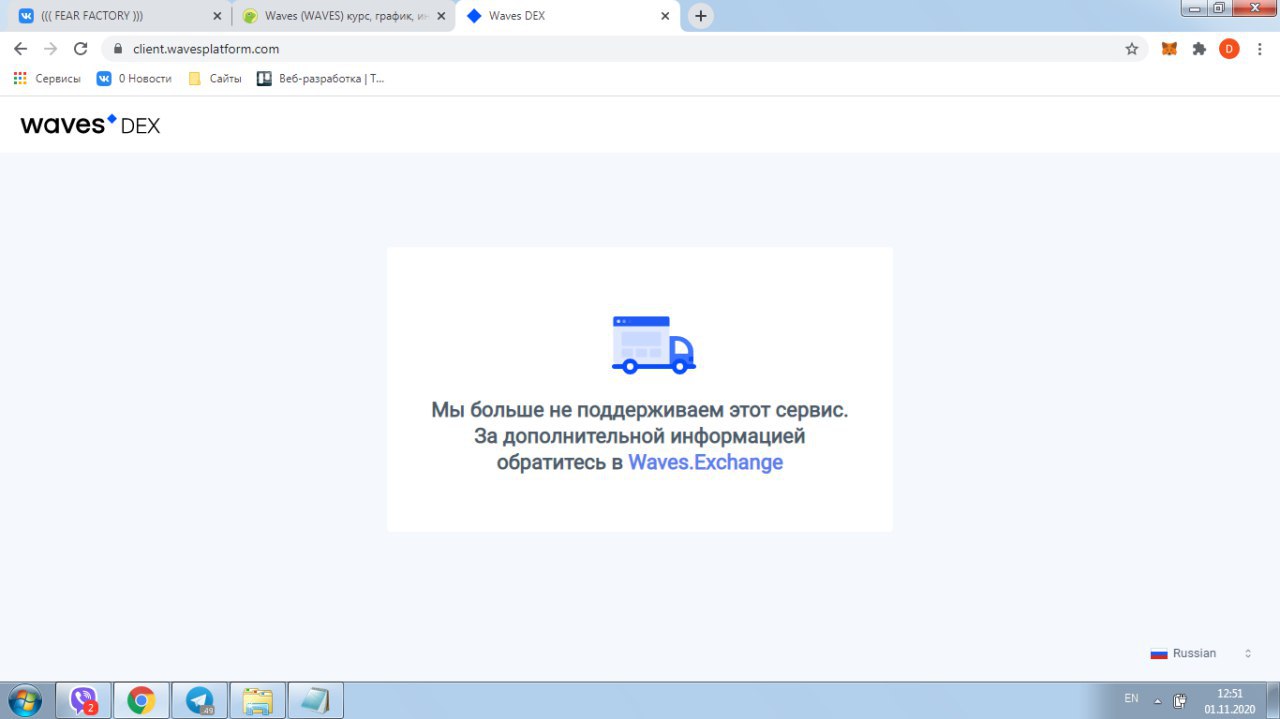Switch the EN input language
The height and width of the screenshot is (719, 1280).
(1131, 698)
